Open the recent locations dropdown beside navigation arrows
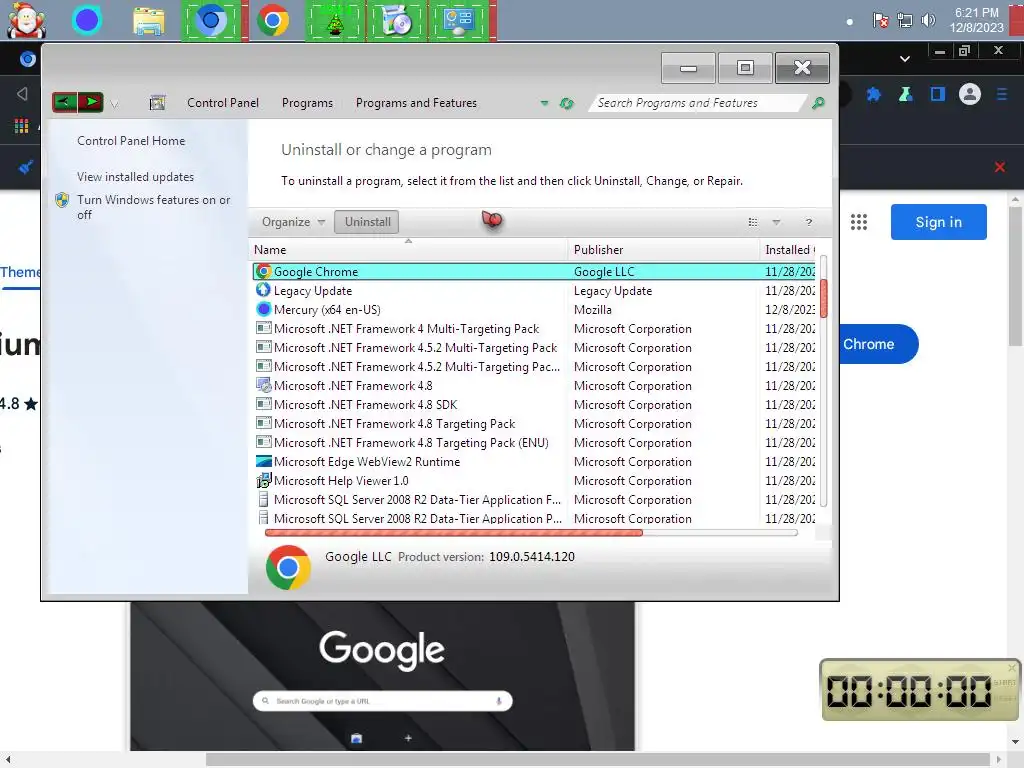Screen dimensions: 1024x768 (114, 104)
